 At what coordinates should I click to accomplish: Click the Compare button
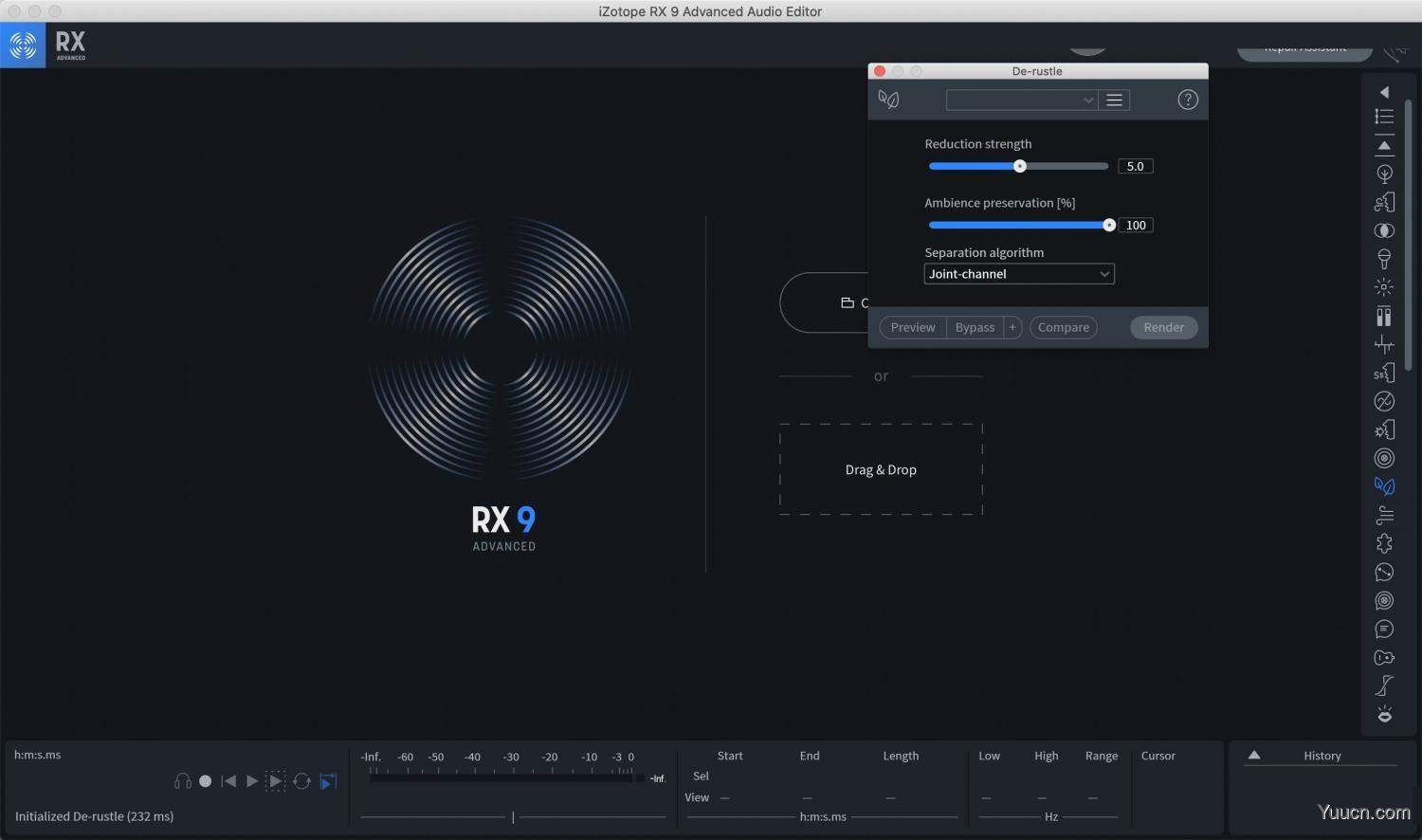pyautogui.click(x=1064, y=327)
